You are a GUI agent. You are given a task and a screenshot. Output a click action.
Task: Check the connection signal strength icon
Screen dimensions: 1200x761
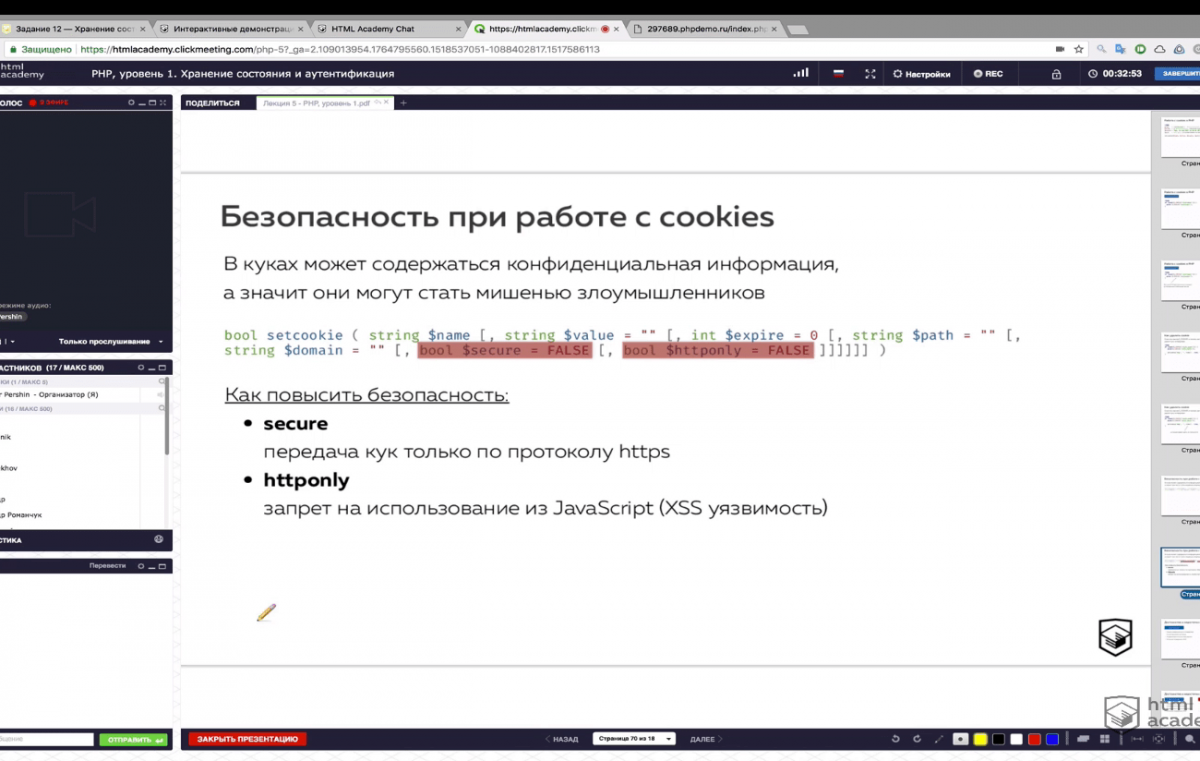tap(801, 73)
